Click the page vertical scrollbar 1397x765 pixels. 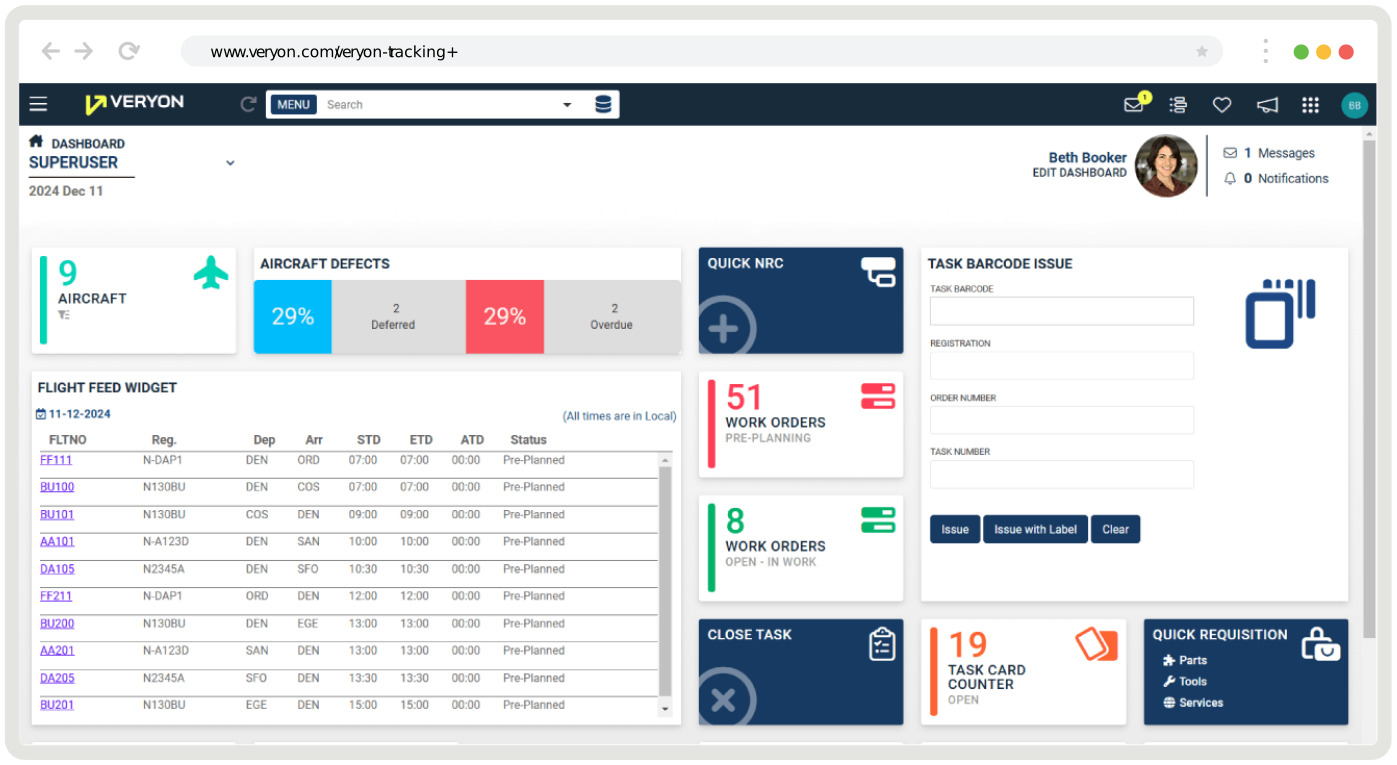point(1370,390)
